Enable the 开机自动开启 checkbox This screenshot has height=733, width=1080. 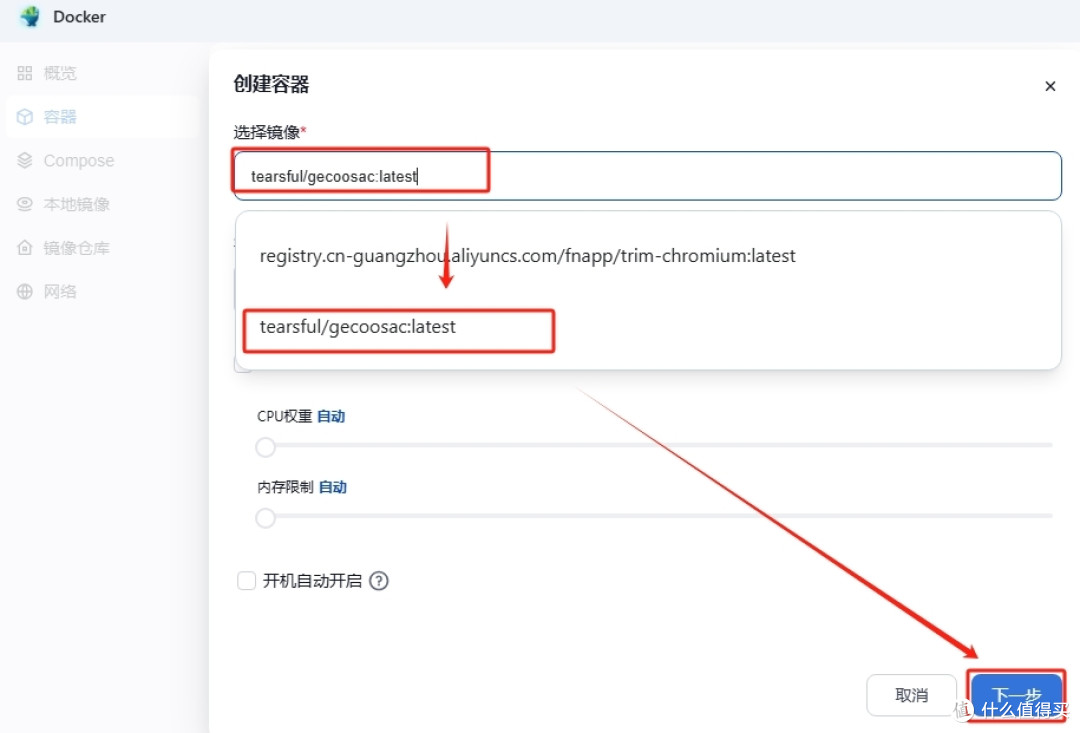(246, 580)
